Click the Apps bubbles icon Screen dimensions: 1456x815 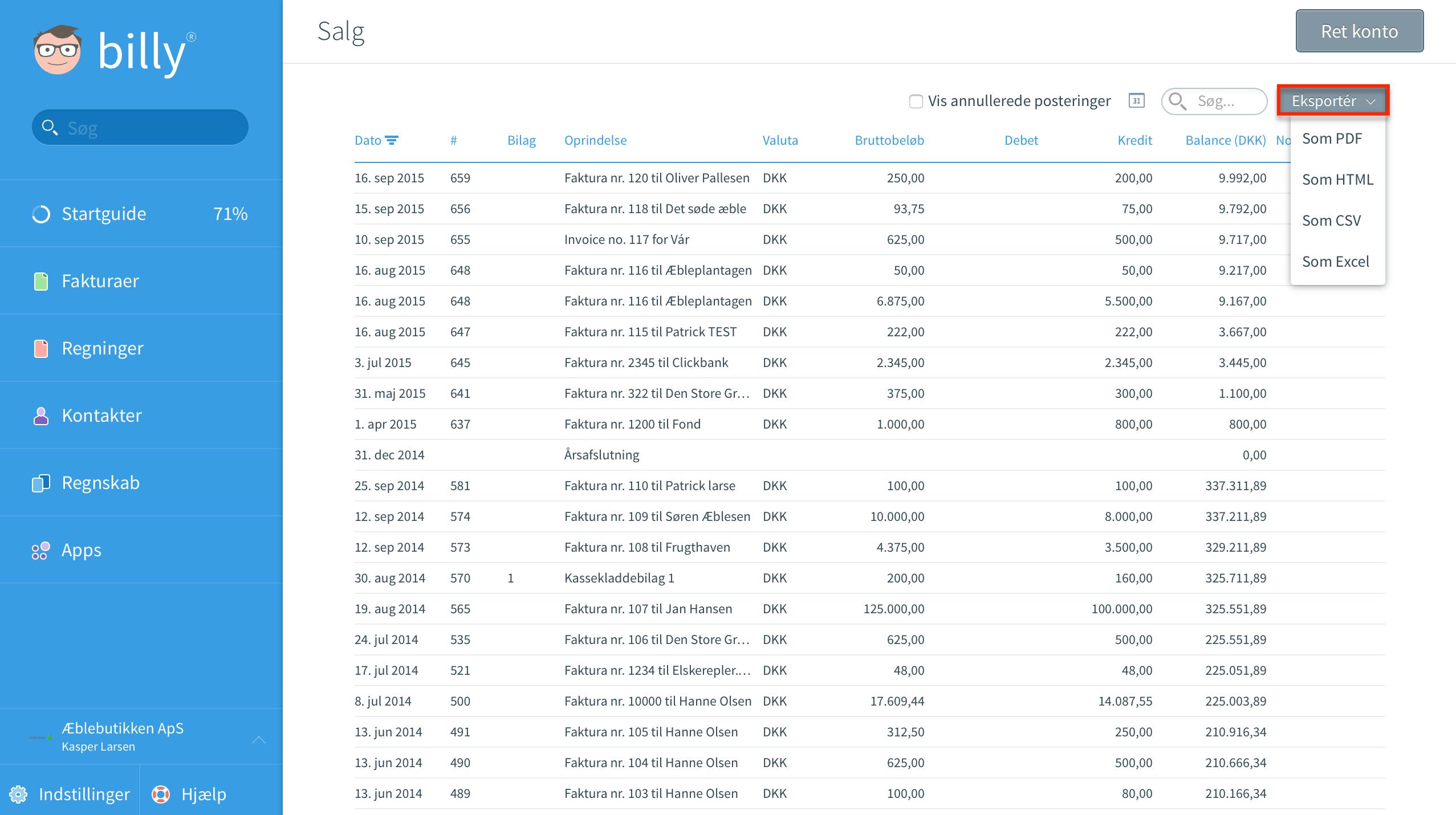41,551
